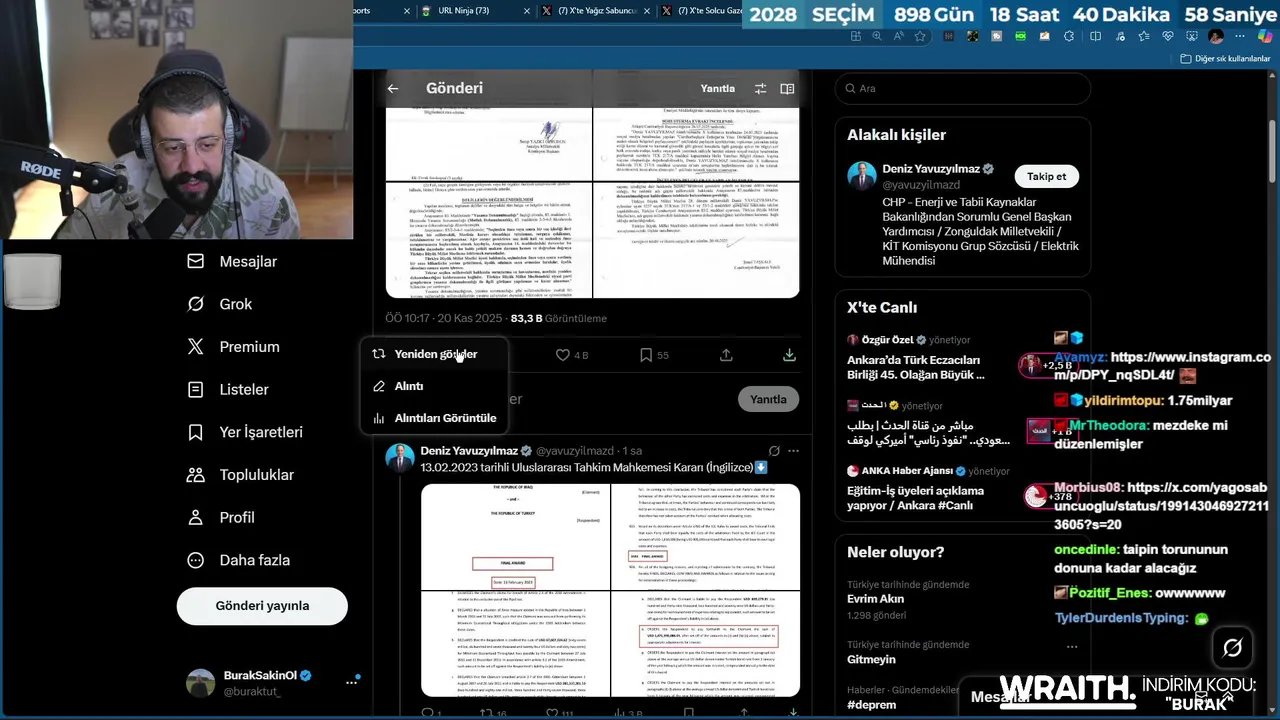
Task: Click the Mesajlar sidebar envelope icon
Action: (x=196, y=261)
